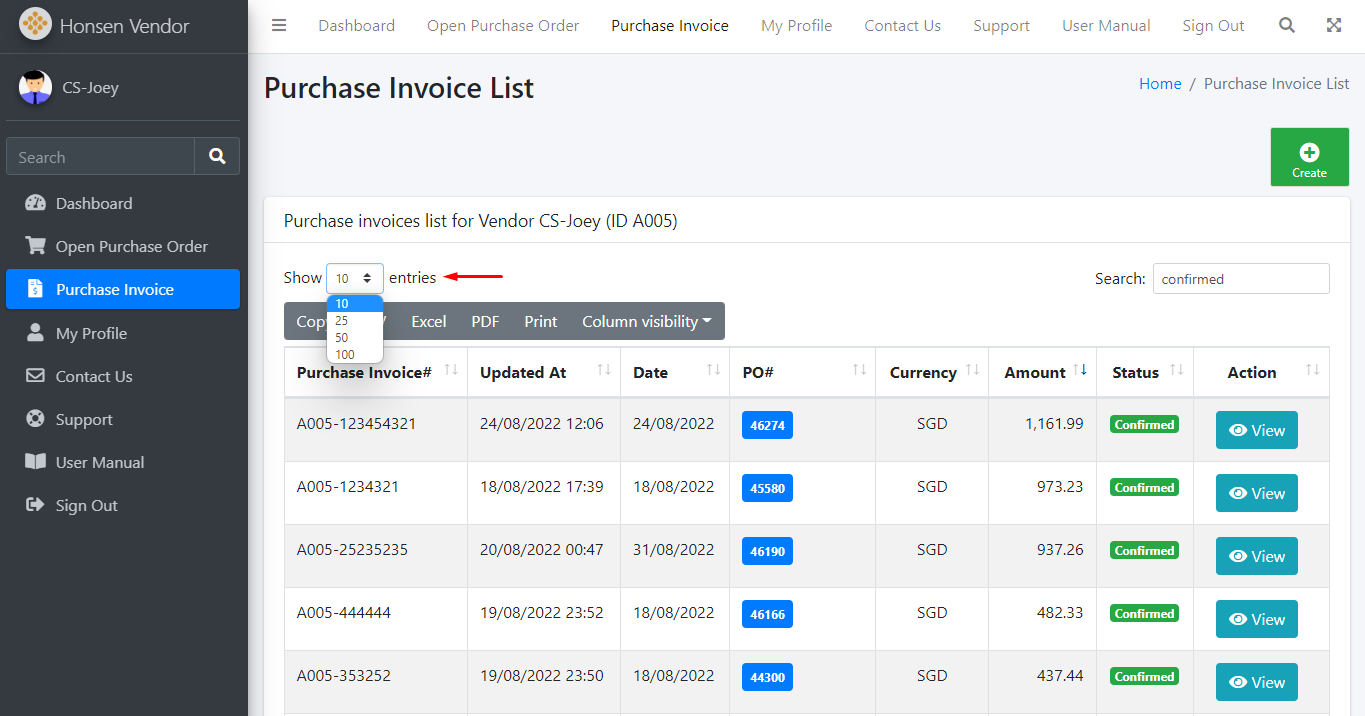Viewport: 1365px width, 716px height.
Task: Click the hamburger menu toggle icon
Action: [279, 26]
